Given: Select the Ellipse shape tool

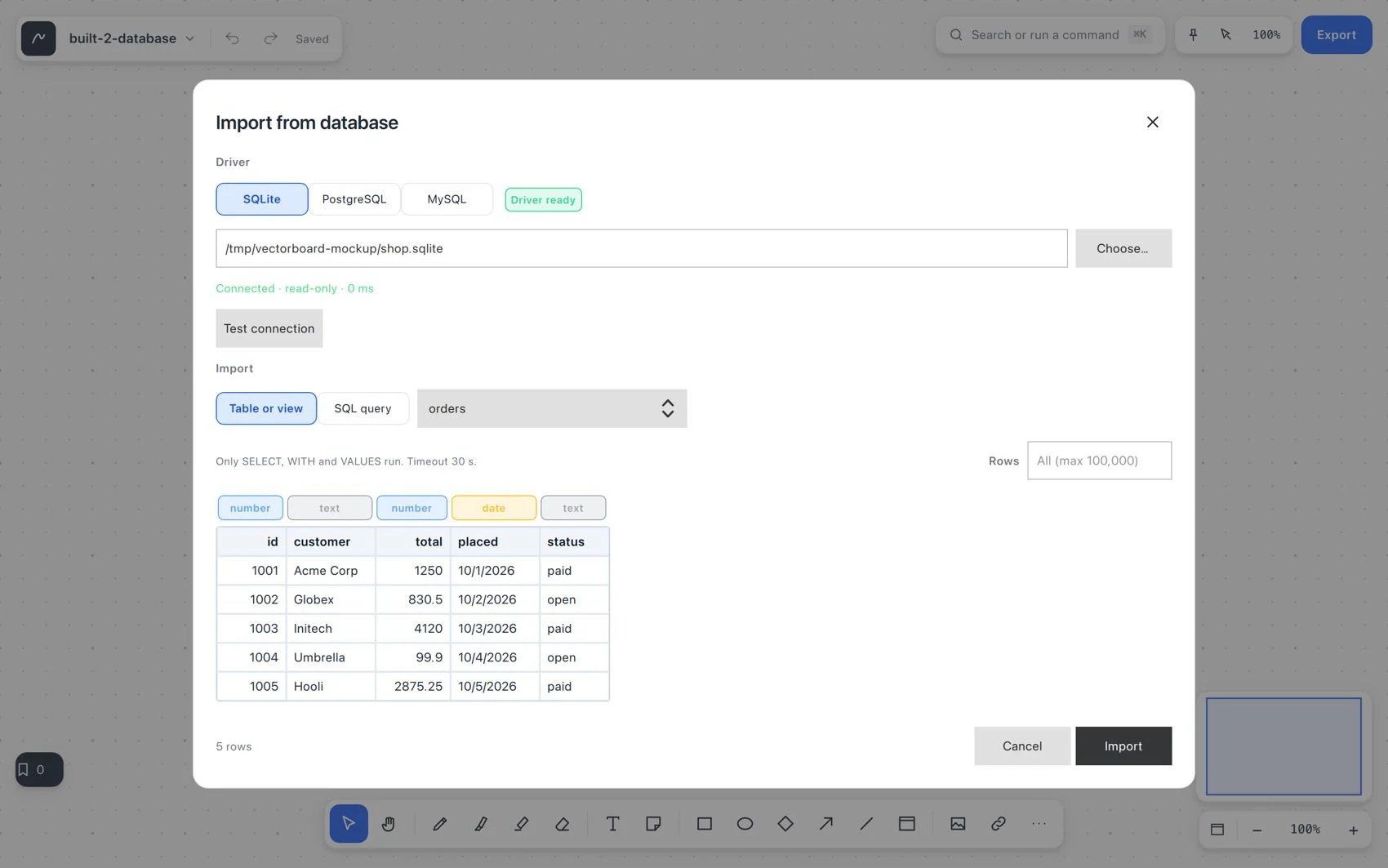Looking at the screenshot, I should coord(745,823).
